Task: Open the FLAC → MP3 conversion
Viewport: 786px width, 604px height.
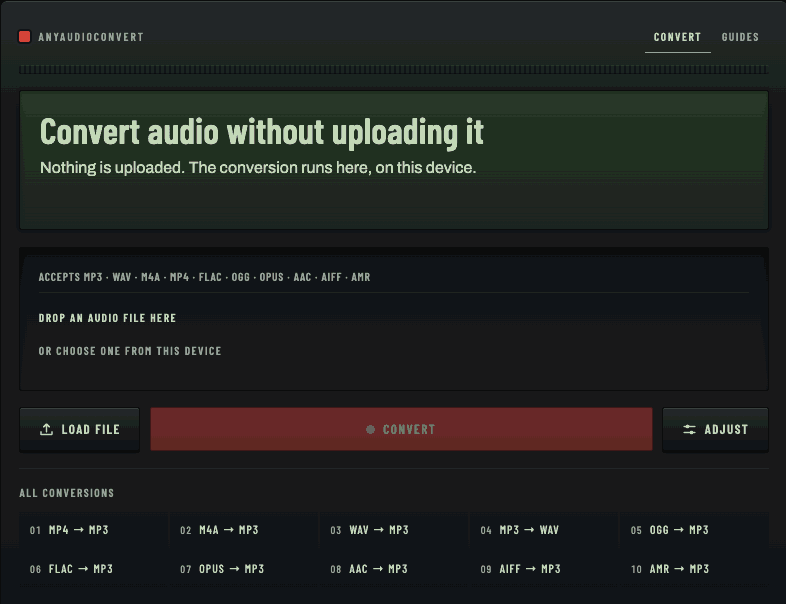Action: point(93,569)
